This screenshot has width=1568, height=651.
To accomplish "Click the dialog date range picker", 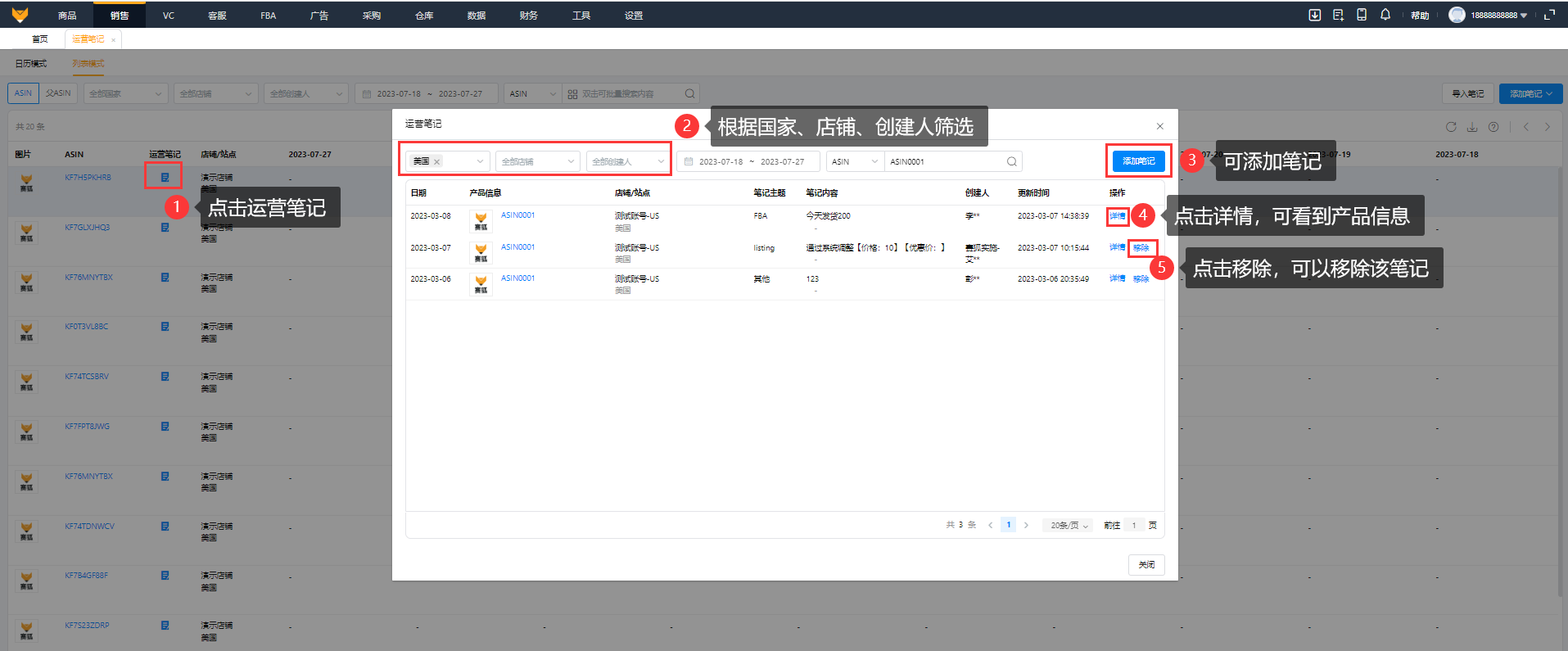I will pyautogui.click(x=748, y=161).
